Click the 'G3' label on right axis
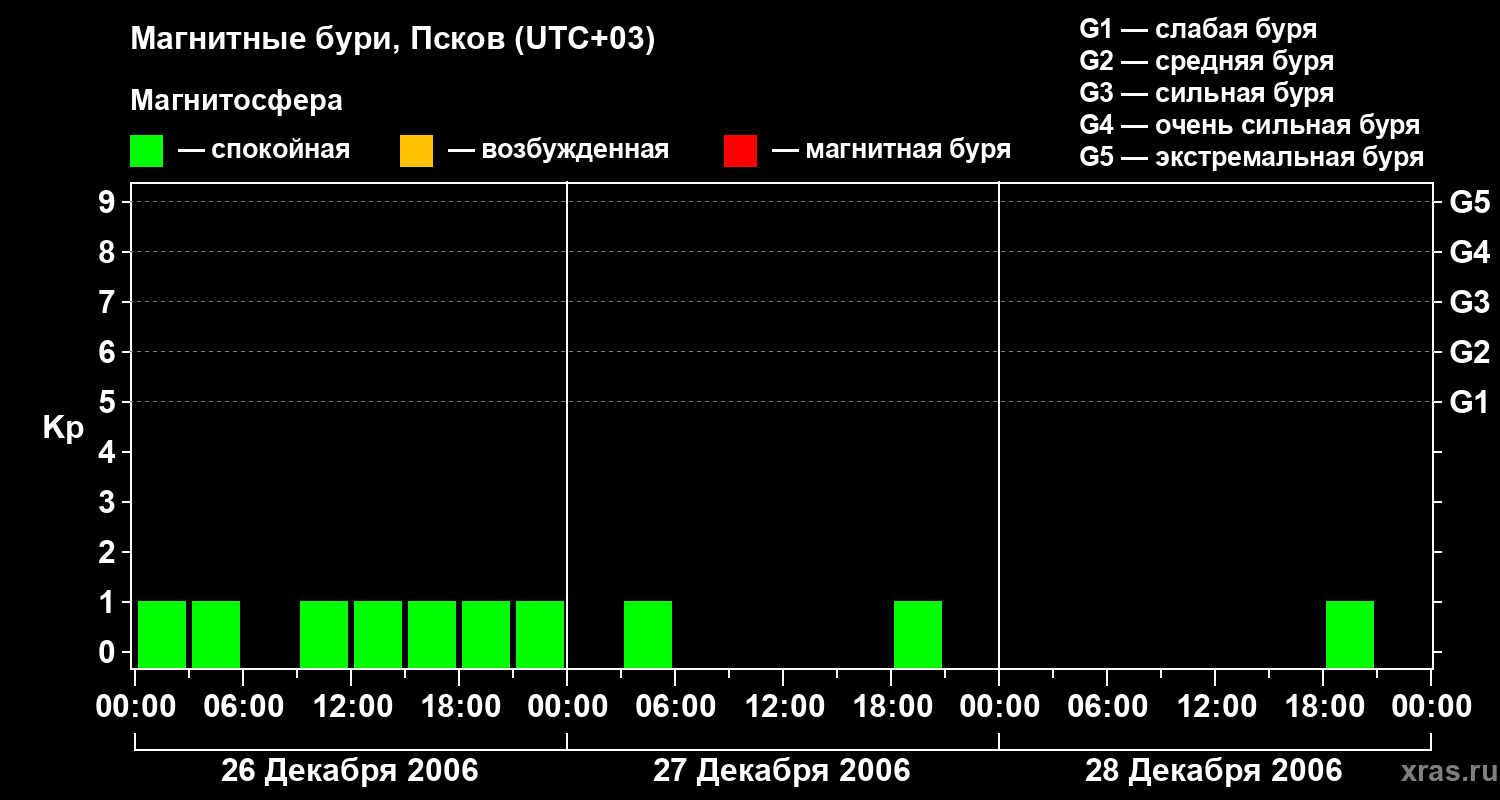Image resolution: width=1500 pixels, height=800 pixels. coord(1470,302)
